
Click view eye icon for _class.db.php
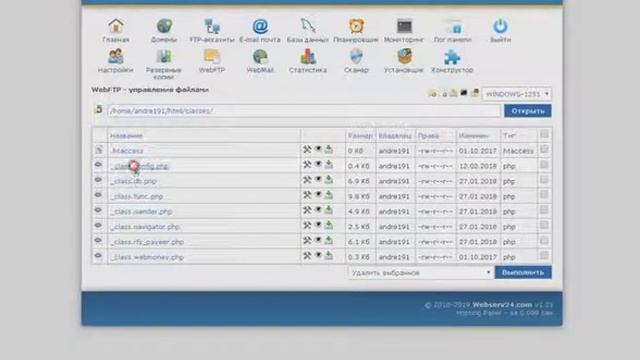318,180
